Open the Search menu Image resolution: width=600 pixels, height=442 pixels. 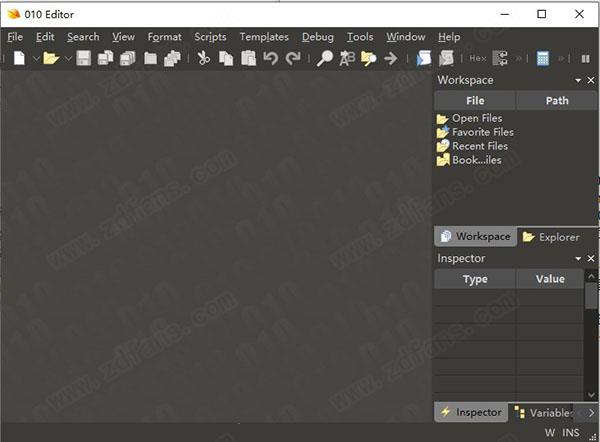(x=83, y=37)
